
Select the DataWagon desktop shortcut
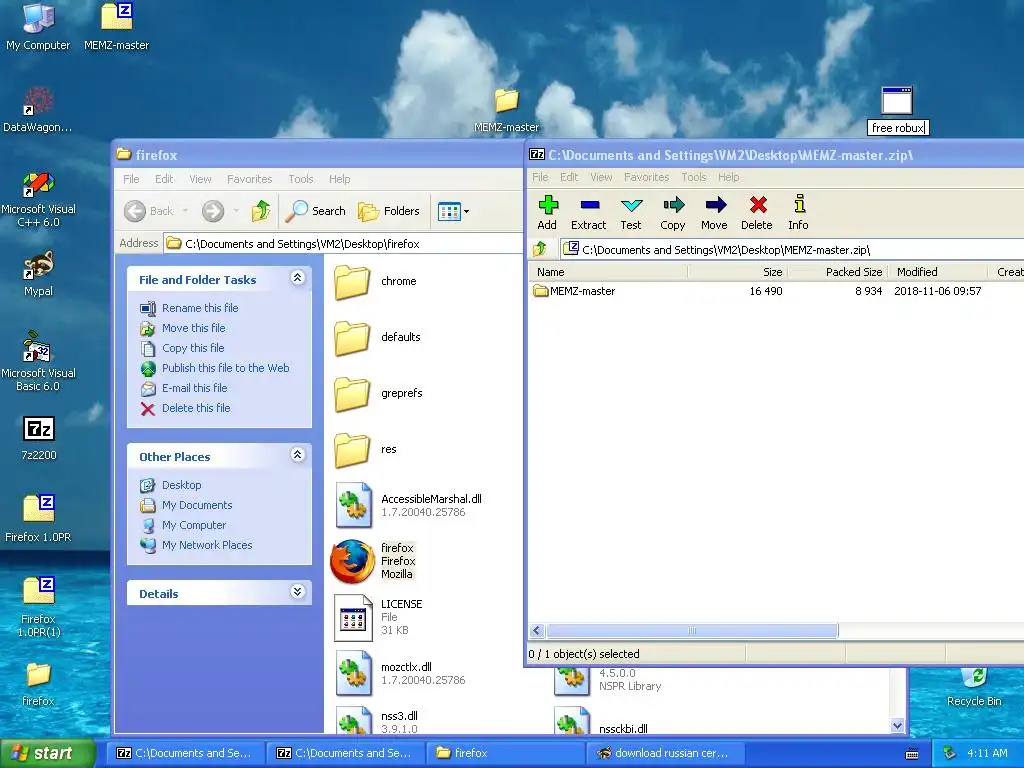coord(38,108)
